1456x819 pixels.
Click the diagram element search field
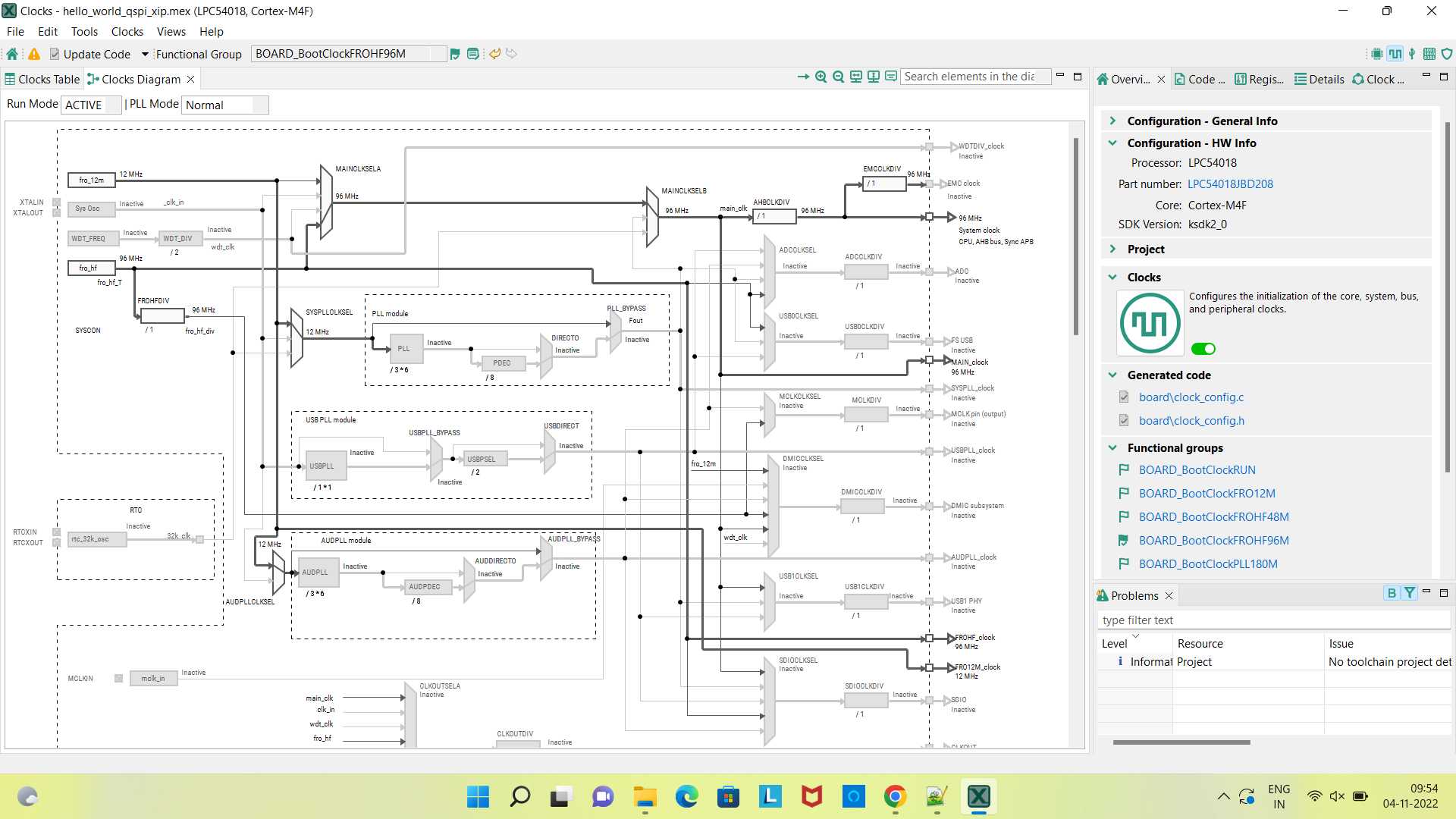(971, 77)
